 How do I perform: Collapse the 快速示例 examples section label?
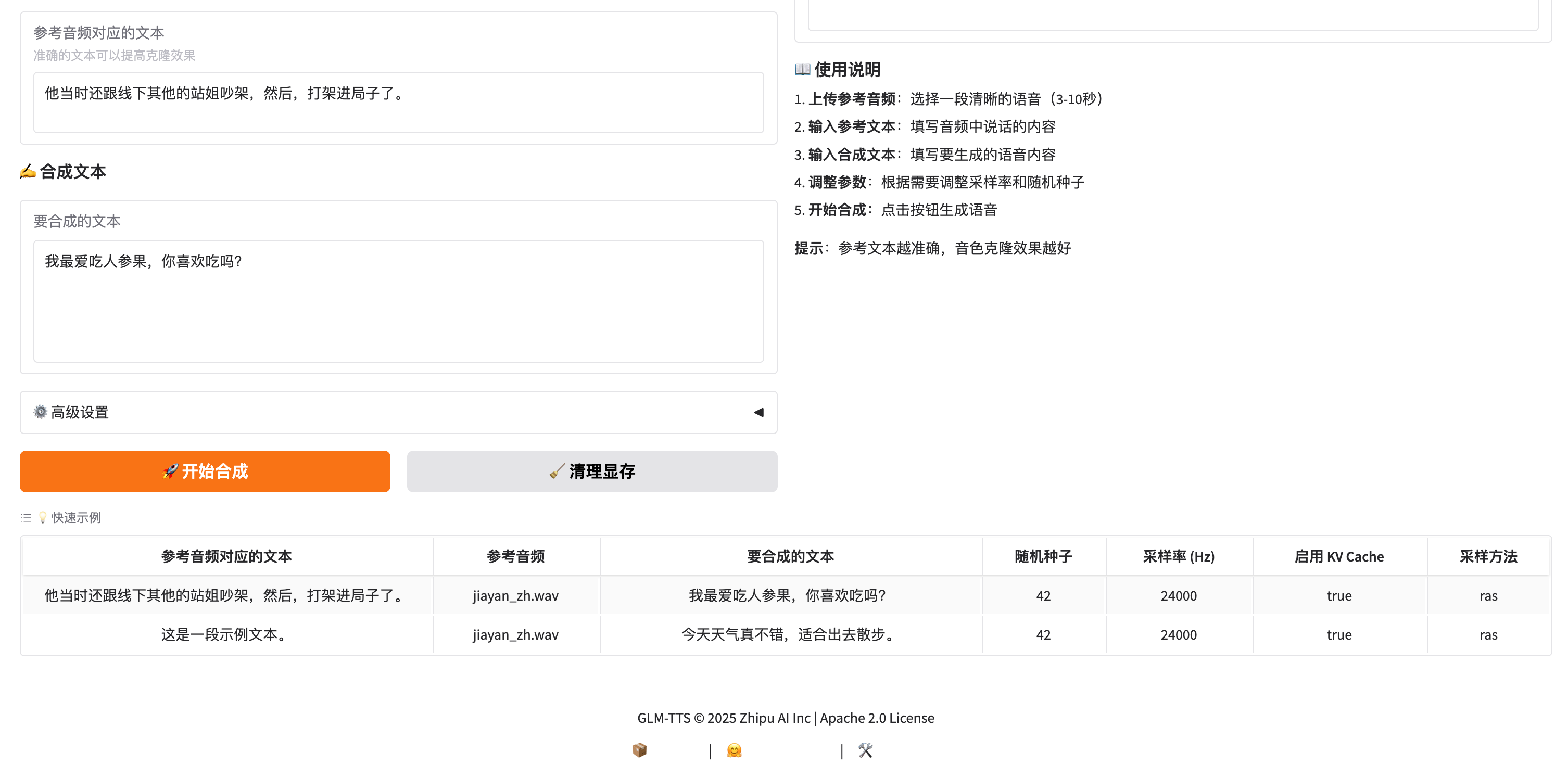click(x=76, y=517)
